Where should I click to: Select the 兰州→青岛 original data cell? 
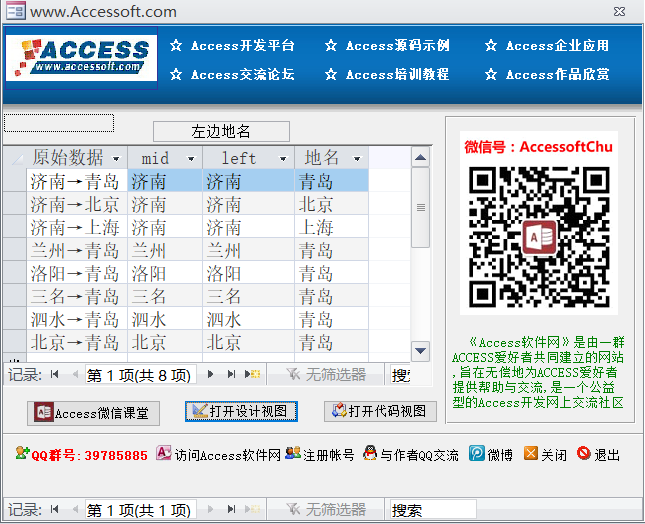(x=77, y=250)
